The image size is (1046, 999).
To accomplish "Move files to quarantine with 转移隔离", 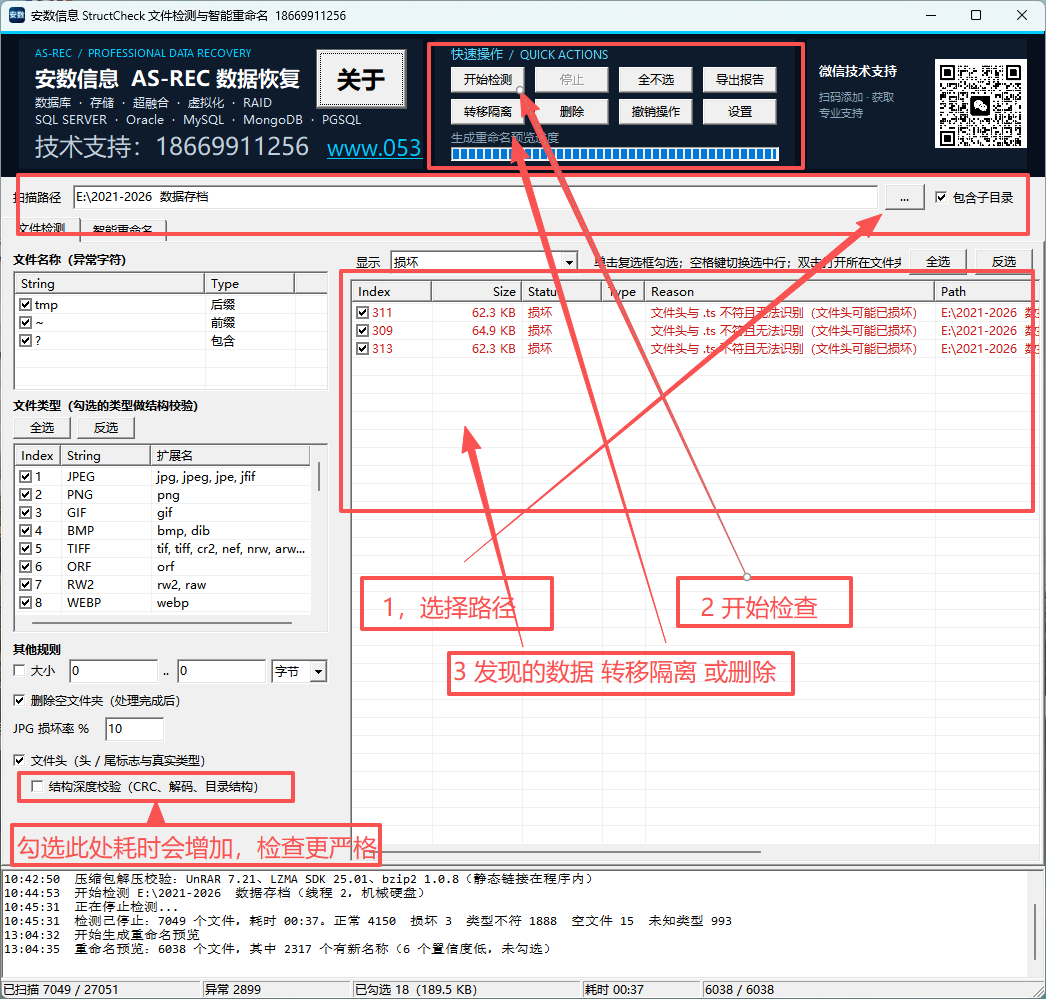I will [x=488, y=112].
